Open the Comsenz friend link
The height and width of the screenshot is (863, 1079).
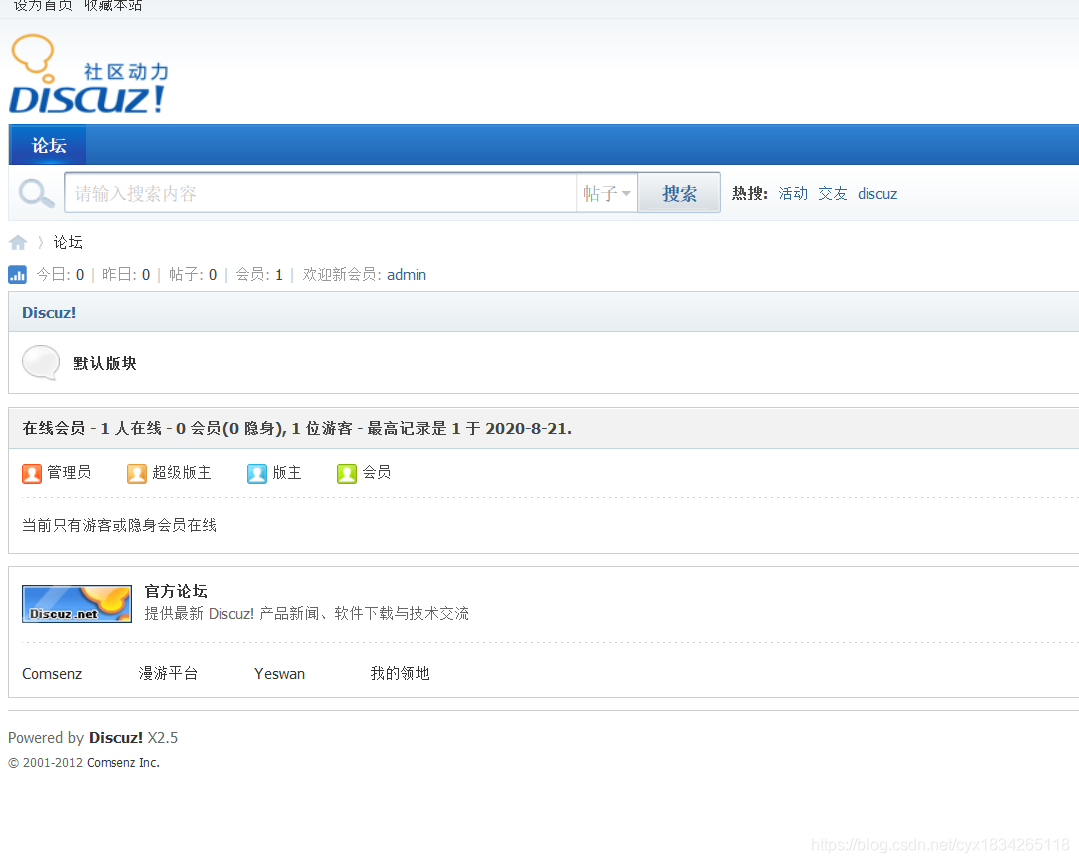pyautogui.click(x=52, y=674)
